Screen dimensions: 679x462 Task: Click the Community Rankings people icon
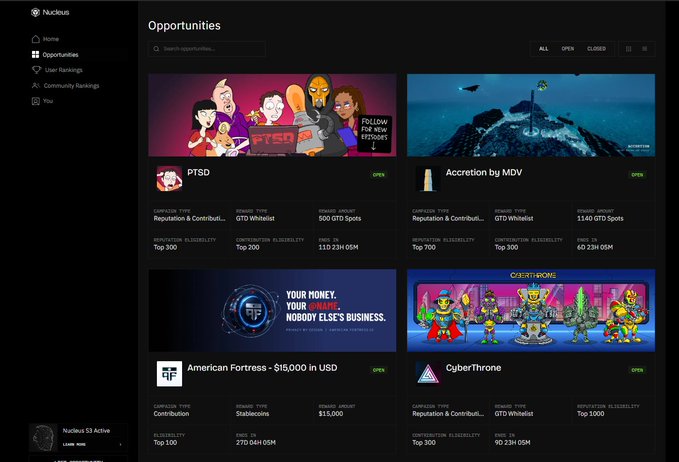(x=36, y=85)
